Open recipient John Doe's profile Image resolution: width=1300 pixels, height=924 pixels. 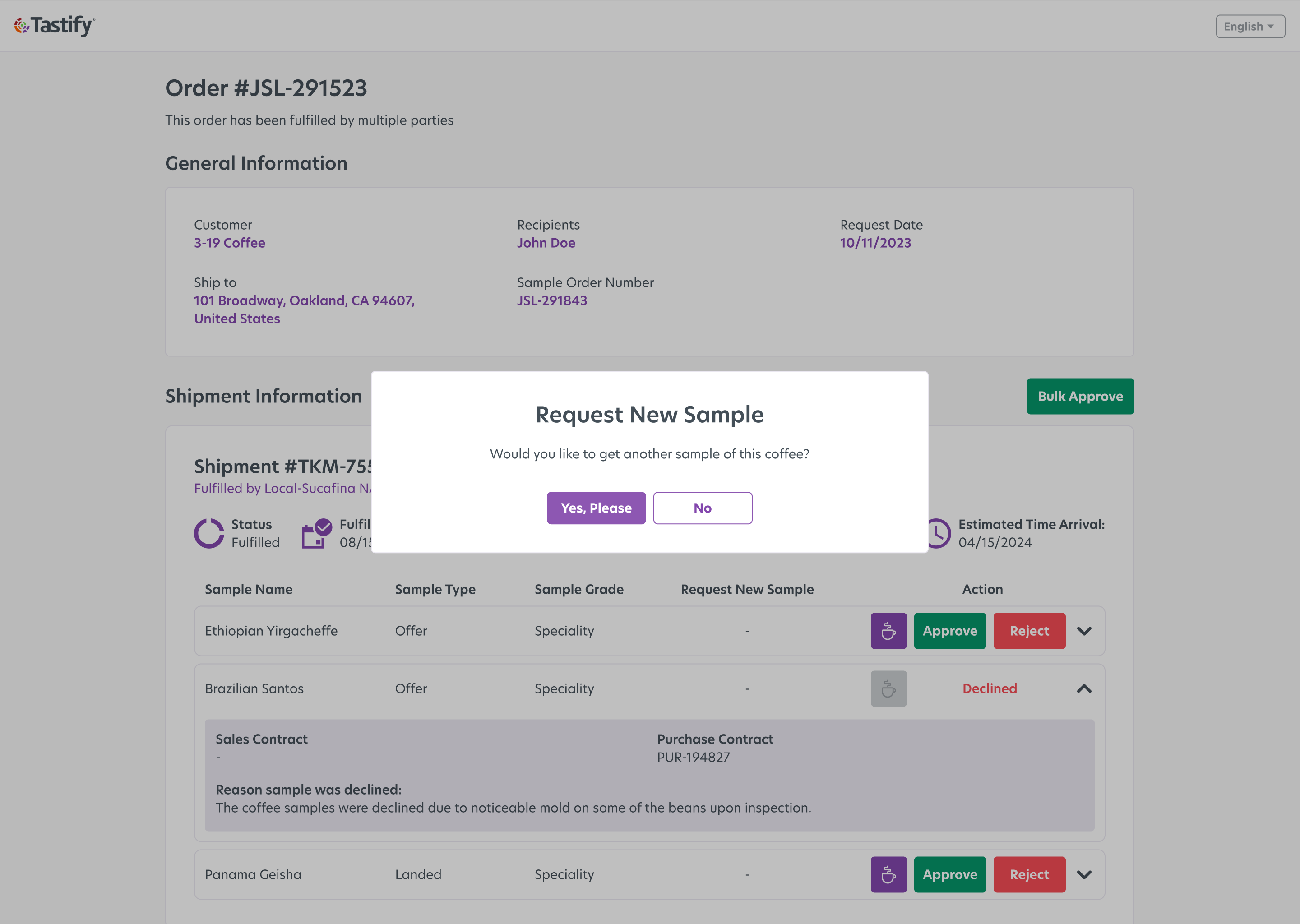546,242
